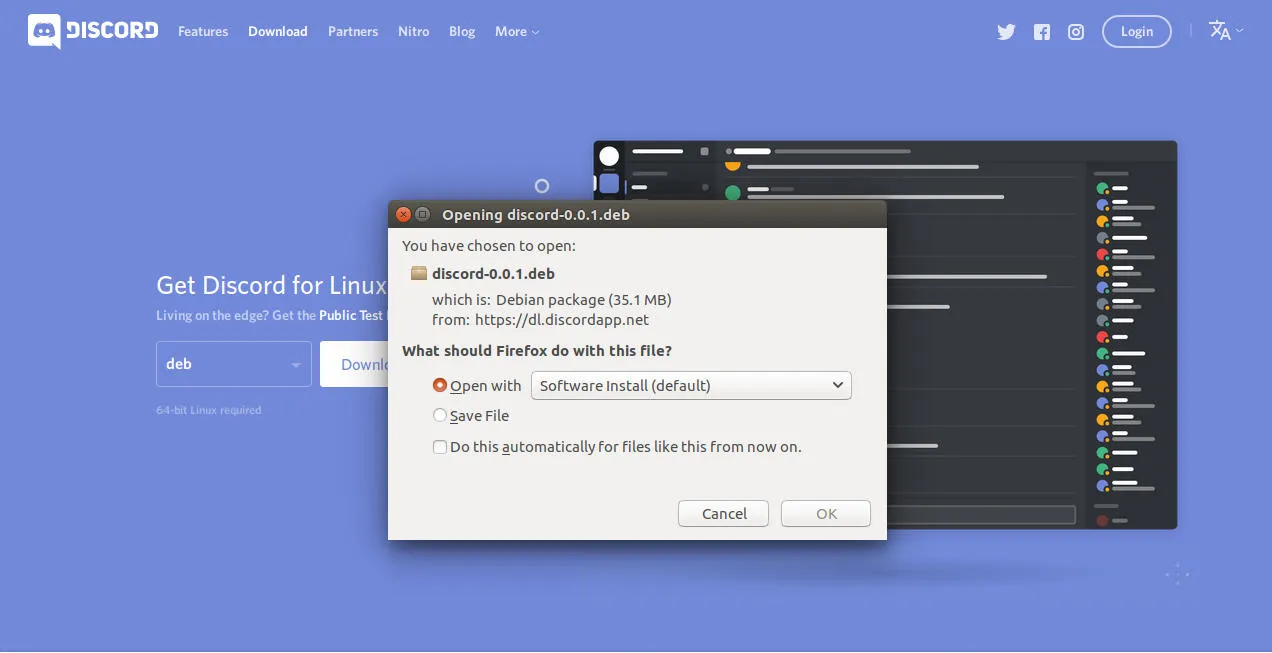Image resolution: width=1272 pixels, height=653 pixels.
Task: Confirm with the OK button
Action: (825, 513)
